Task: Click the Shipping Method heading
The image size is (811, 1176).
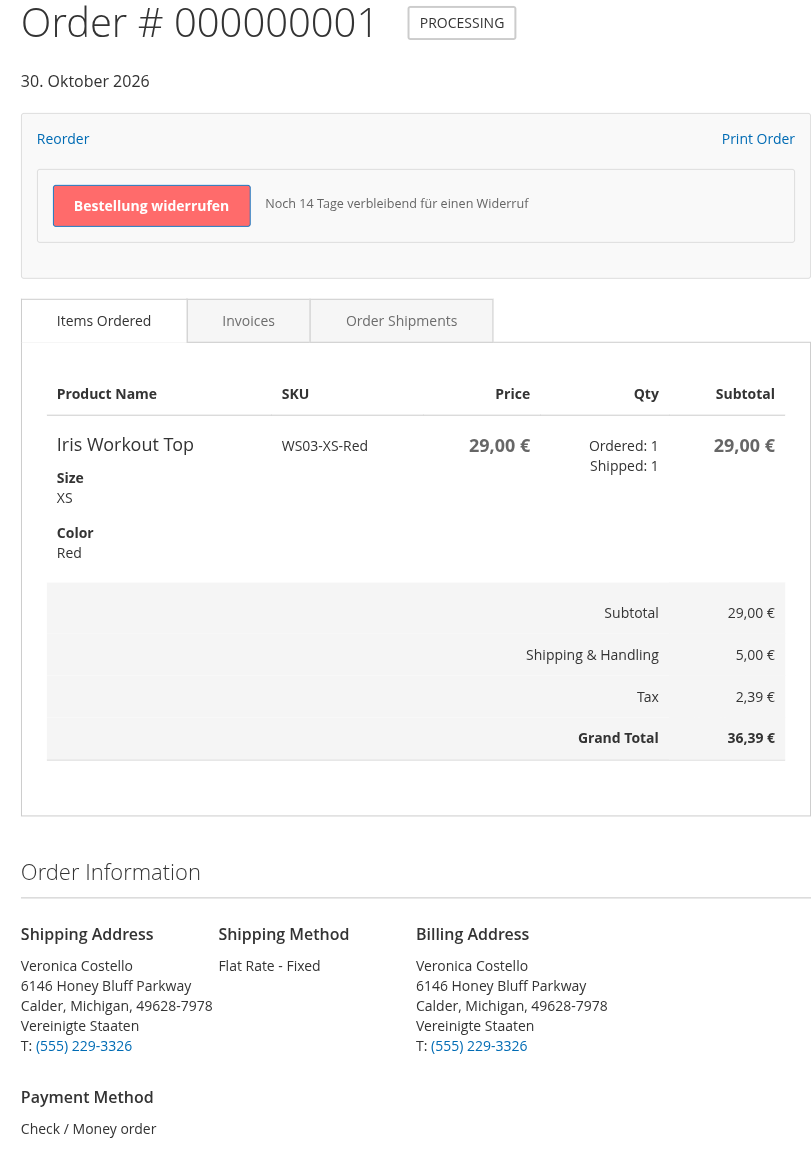Action: click(x=284, y=934)
